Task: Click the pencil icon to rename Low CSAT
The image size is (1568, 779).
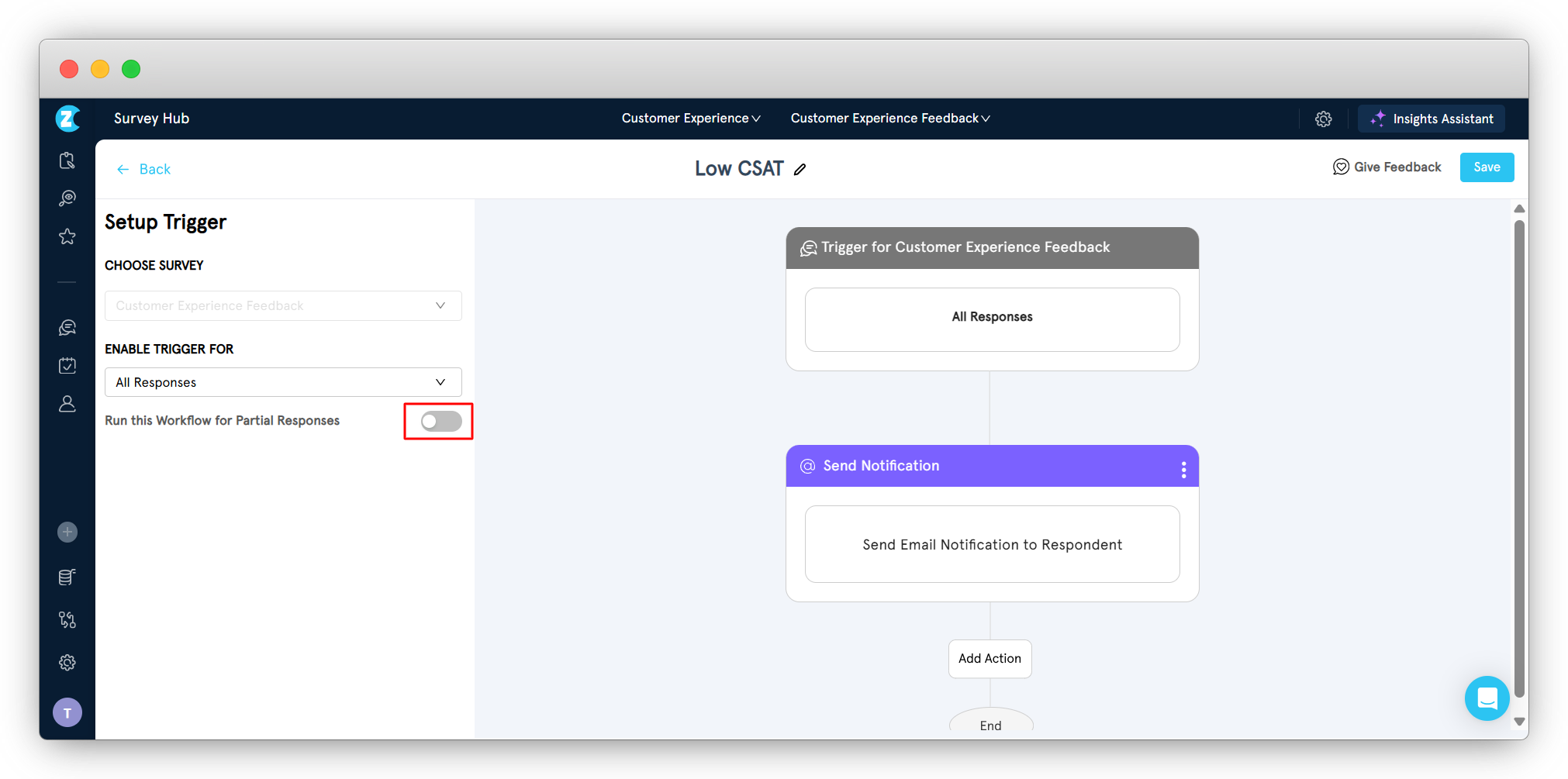Action: [x=800, y=169]
